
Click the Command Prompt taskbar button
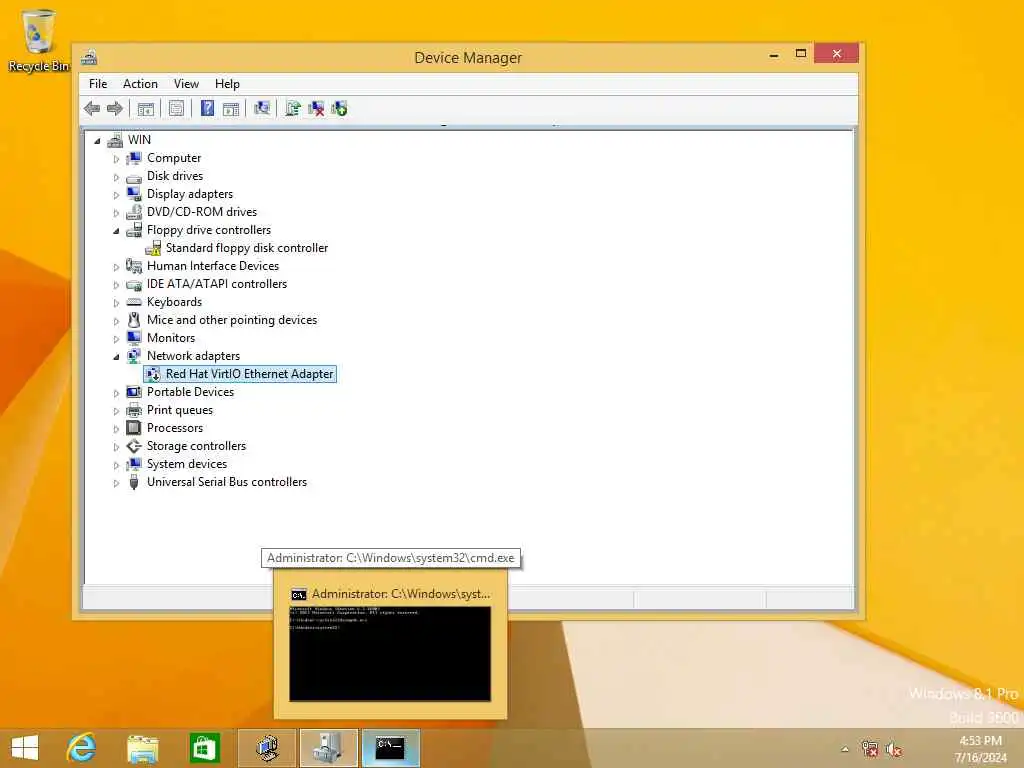pos(391,748)
